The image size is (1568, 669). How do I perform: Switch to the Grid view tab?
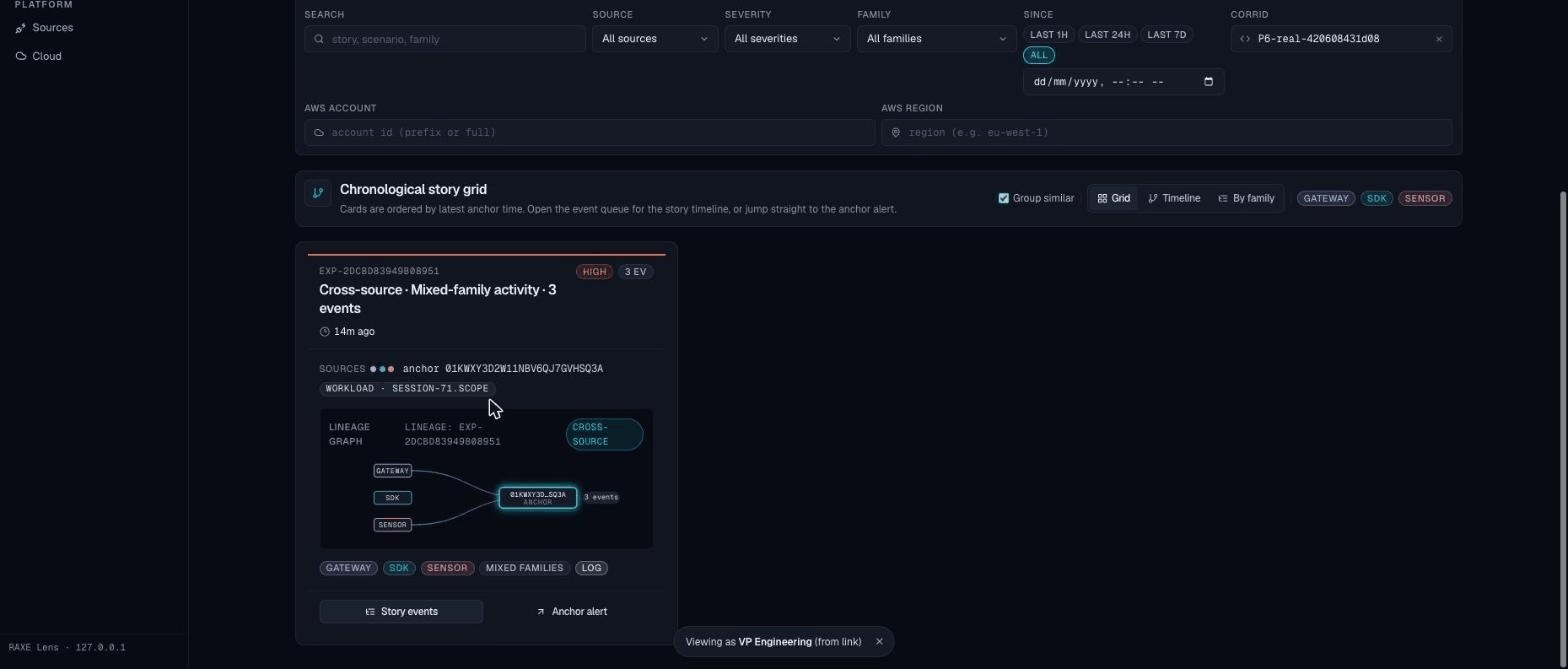(x=1114, y=198)
